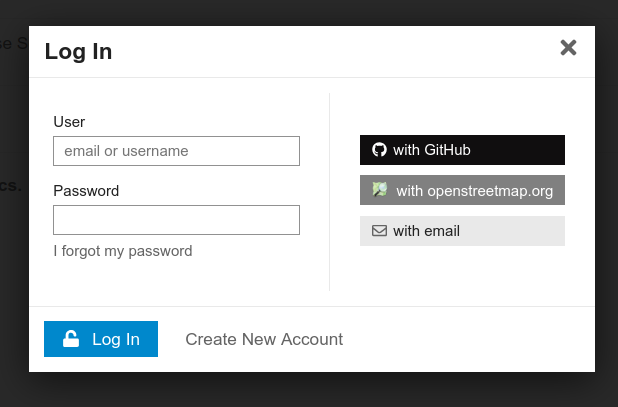Close the Log In dialog

coord(568,48)
